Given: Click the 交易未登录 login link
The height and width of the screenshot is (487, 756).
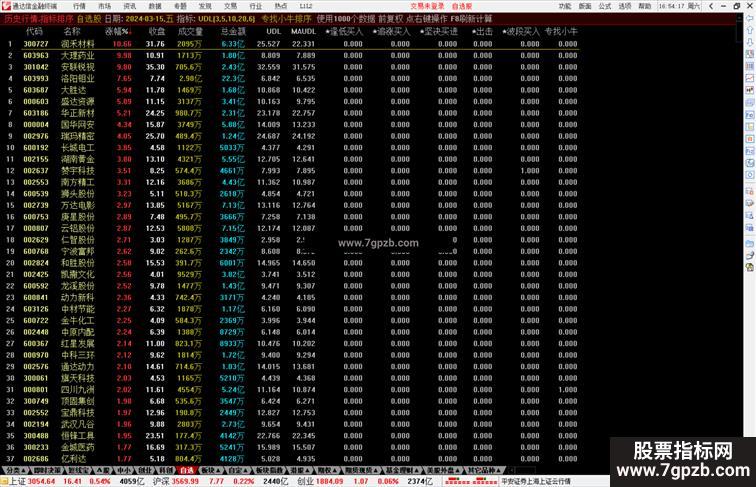Looking at the screenshot, I should coord(427,6).
